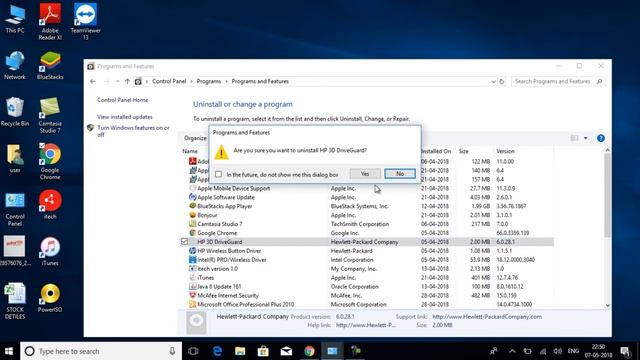Show hidden system tray icons
Image resolution: width=640 pixels, height=360 pixels.
(512, 351)
